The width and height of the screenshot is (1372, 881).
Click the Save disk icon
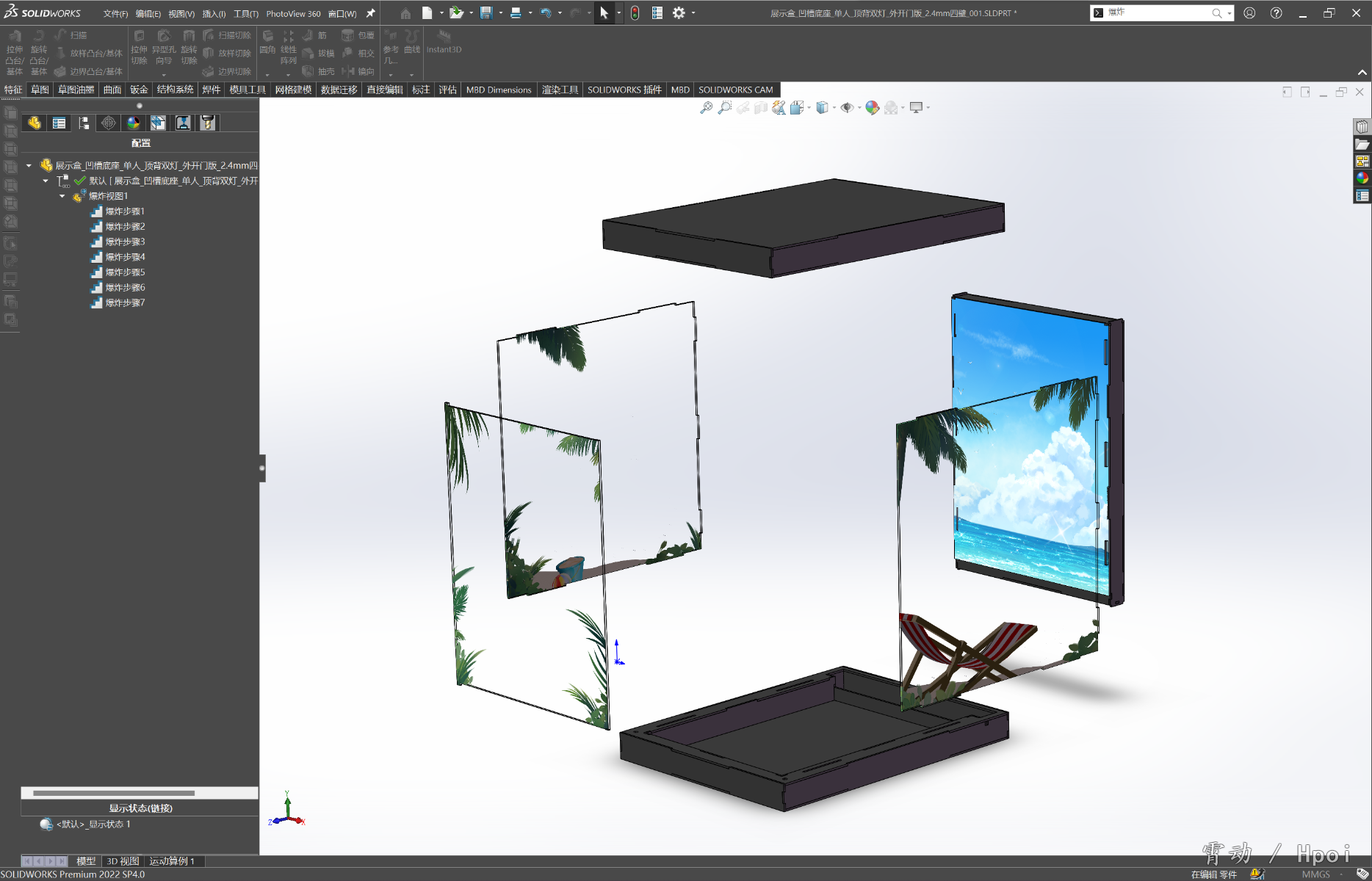pos(485,13)
